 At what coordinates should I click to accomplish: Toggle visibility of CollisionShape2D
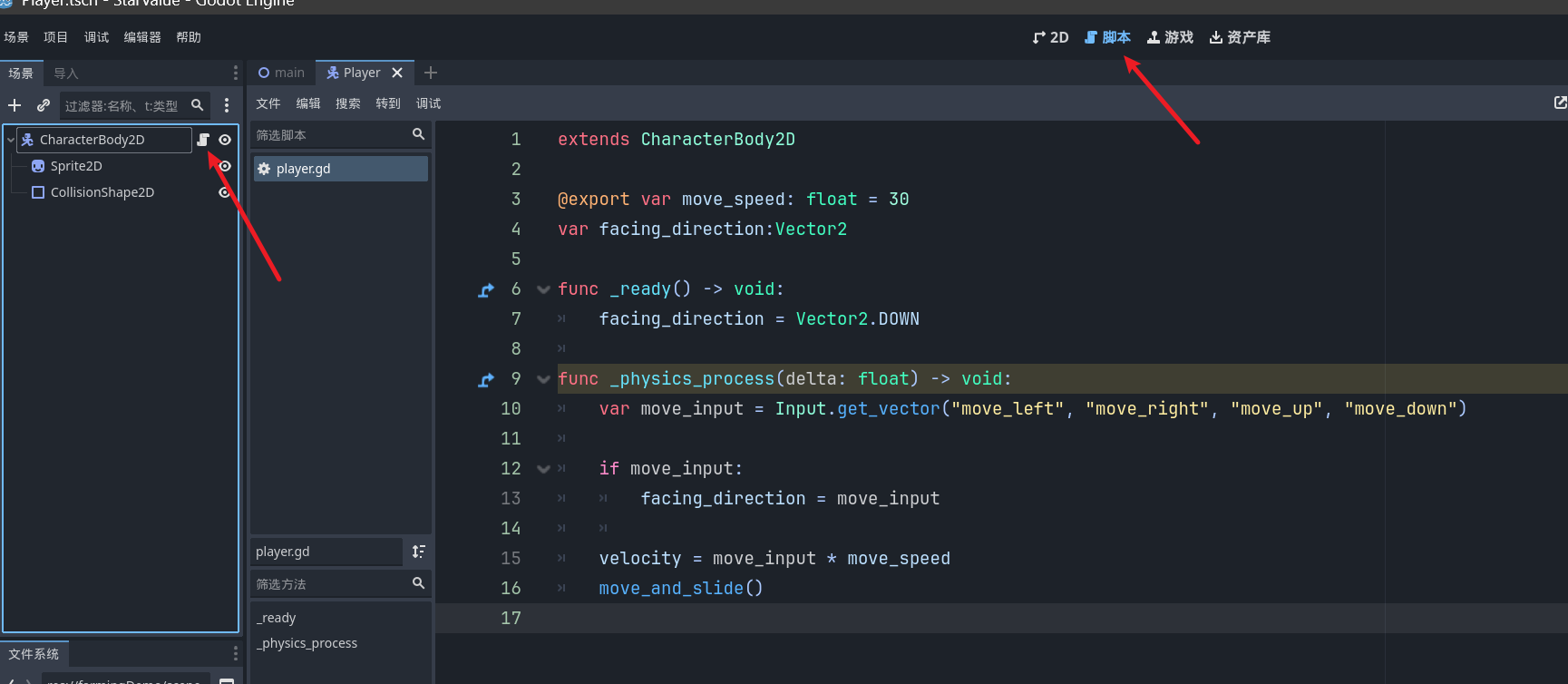tap(224, 192)
